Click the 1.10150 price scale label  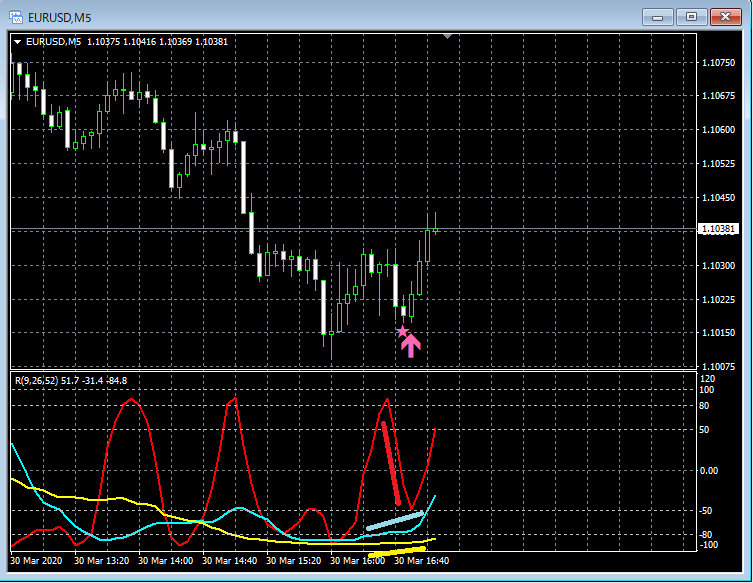(x=718, y=333)
